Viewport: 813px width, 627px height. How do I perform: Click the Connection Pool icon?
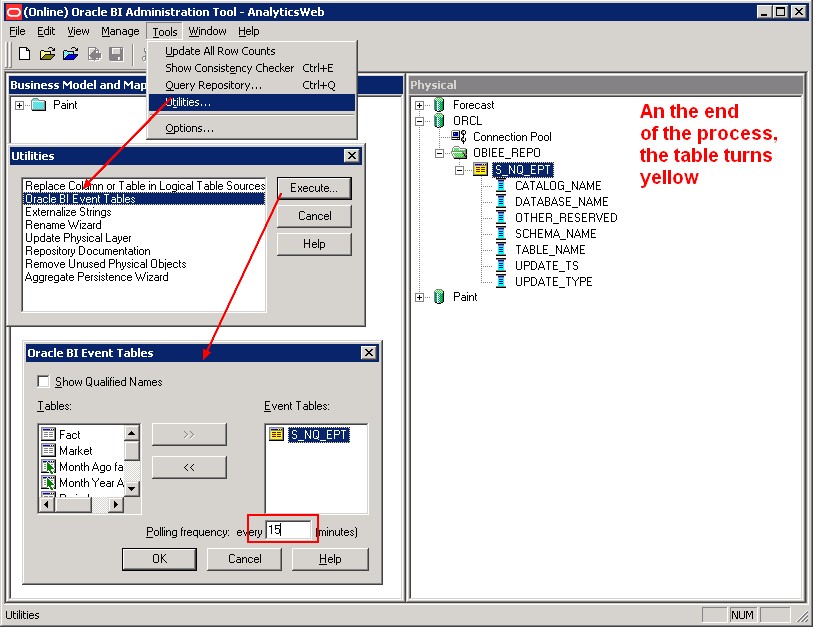coord(459,136)
